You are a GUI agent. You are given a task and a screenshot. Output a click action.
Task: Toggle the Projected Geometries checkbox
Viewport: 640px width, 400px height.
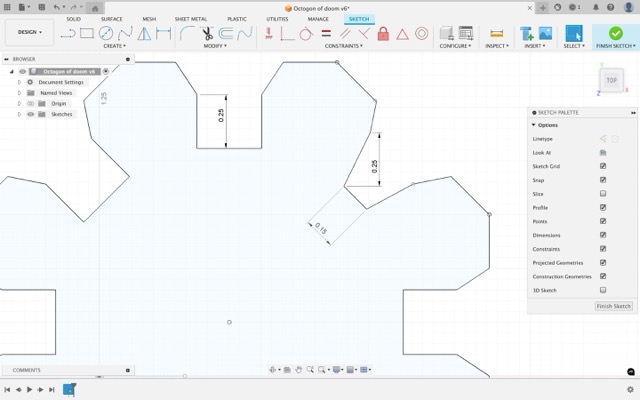point(603,262)
